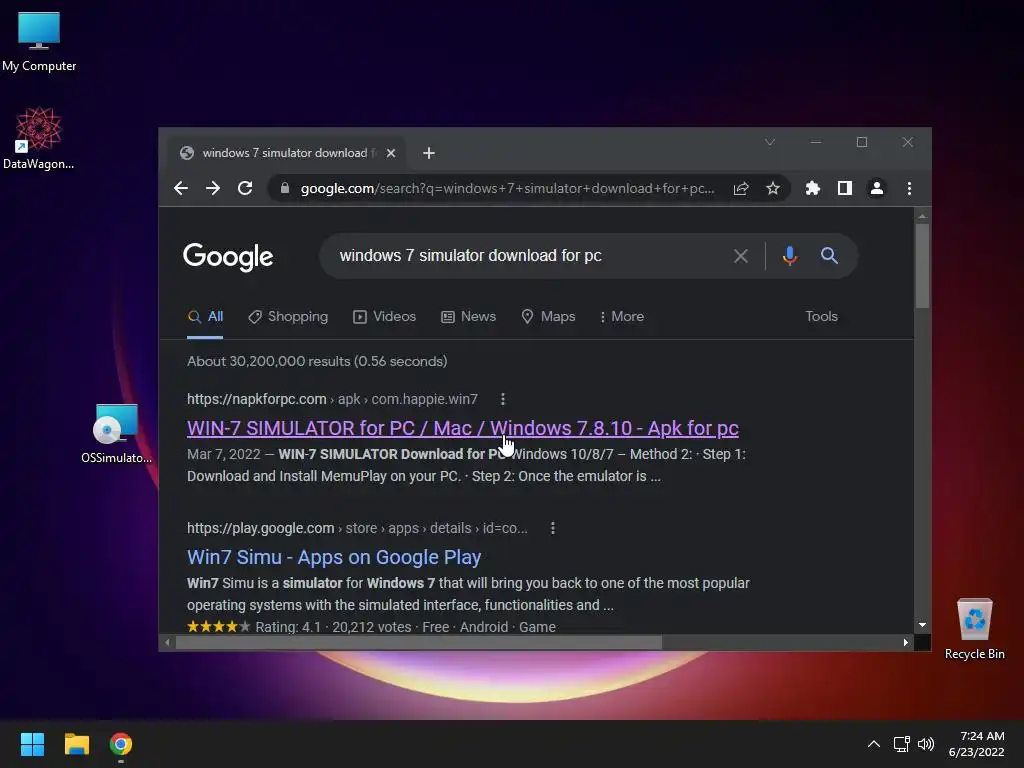Open Chrome three-dot menu
The width and height of the screenshot is (1024, 768).
[909, 189]
